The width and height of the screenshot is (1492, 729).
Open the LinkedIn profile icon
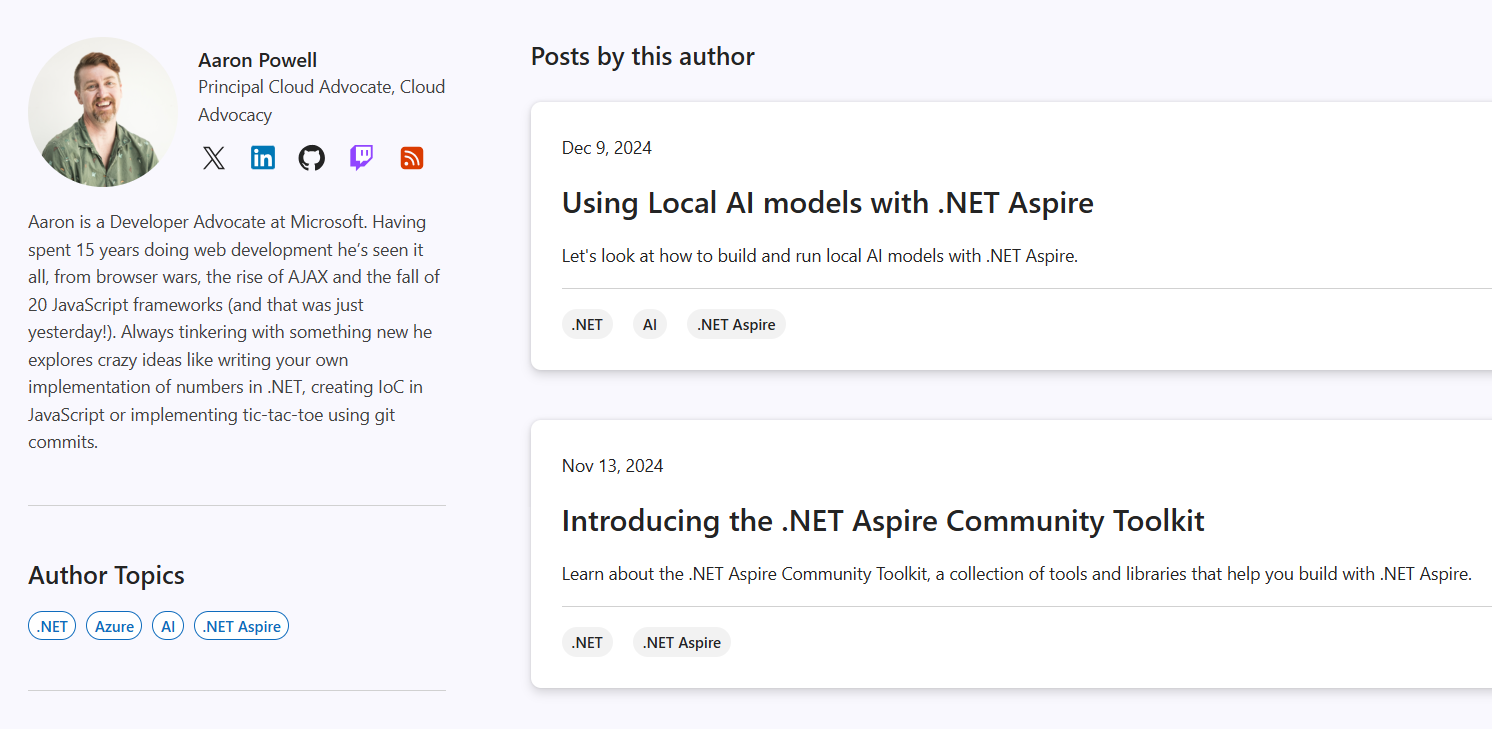(263, 158)
